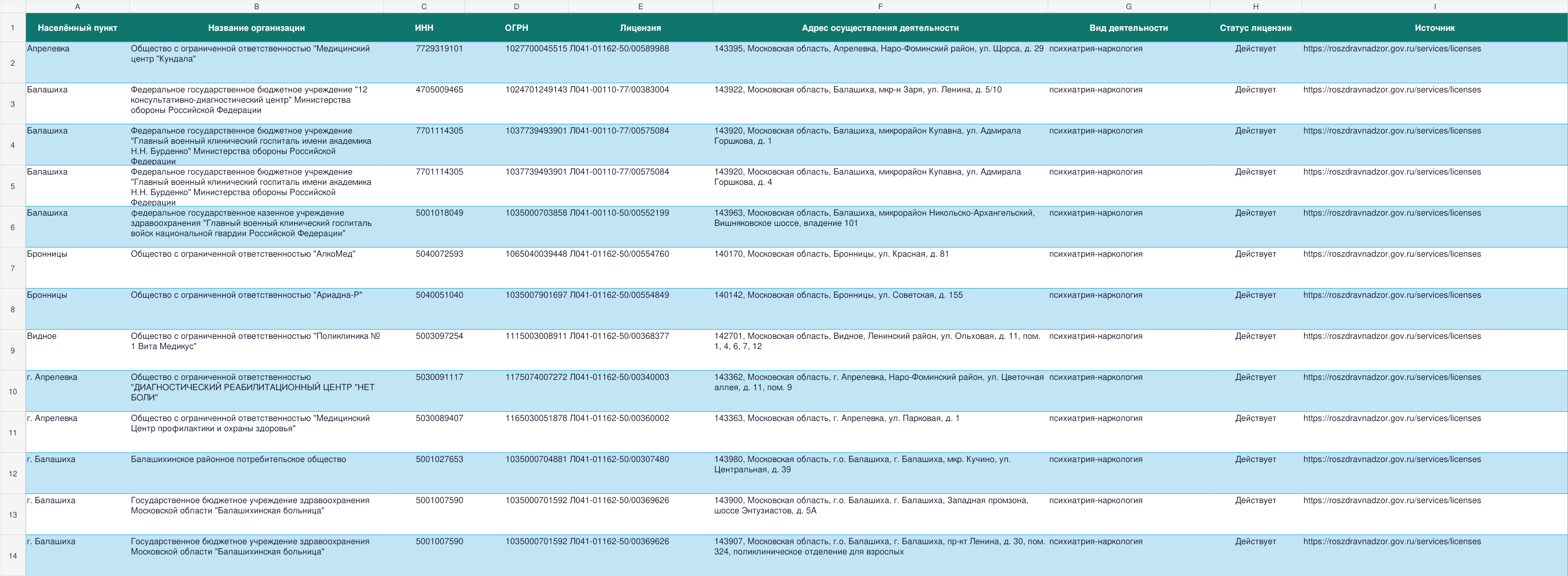Open roszdravnadzor link in row 10
Screen dimensions: 1568x576
click(1391, 377)
